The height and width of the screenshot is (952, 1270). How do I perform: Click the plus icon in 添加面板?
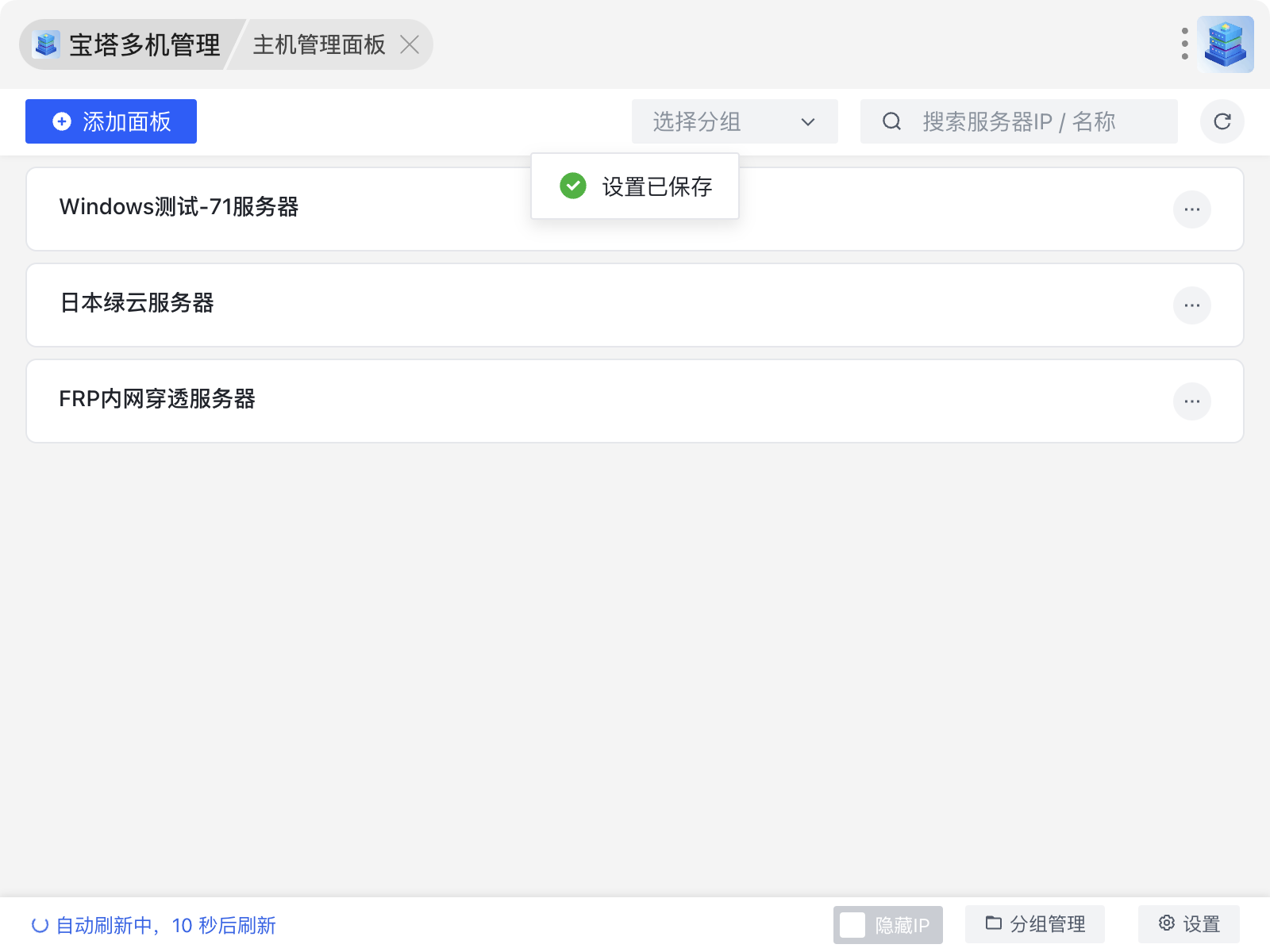(x=62, y=121)
